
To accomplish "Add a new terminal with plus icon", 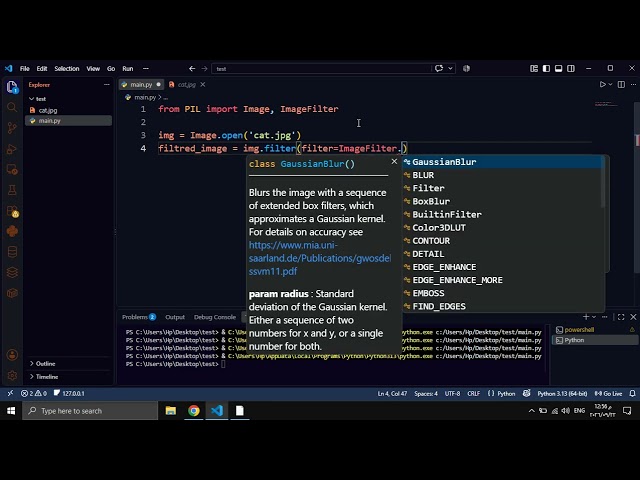I will coord(586,317).
